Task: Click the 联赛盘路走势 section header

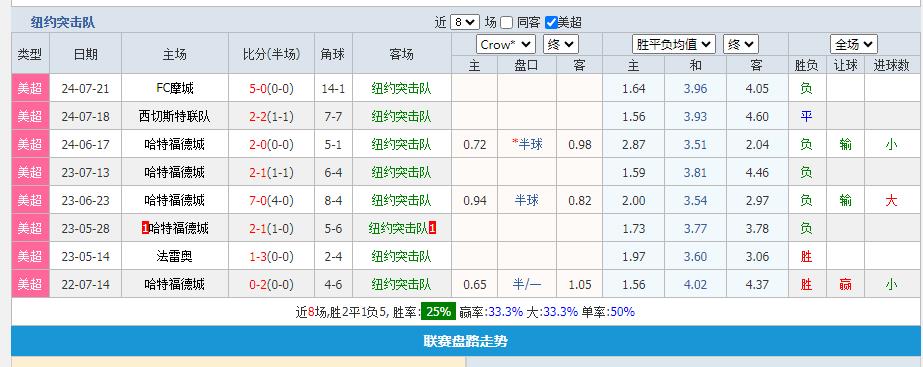Action: pos(466,341)
